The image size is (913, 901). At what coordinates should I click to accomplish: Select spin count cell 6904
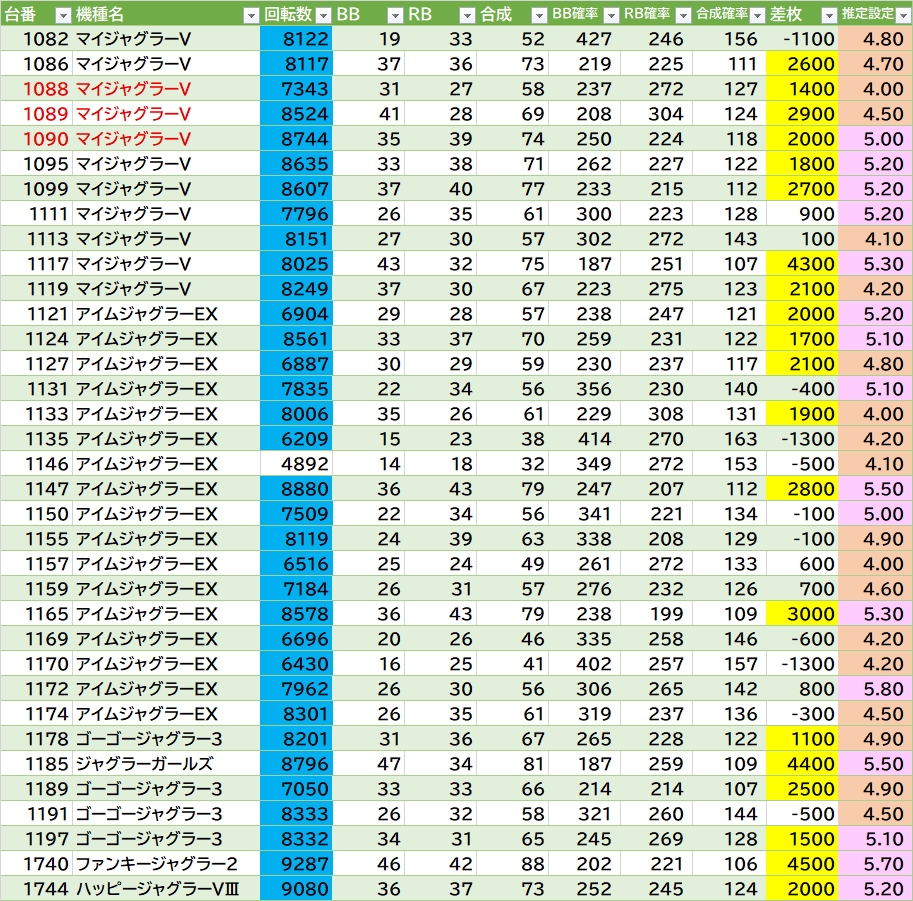coord(296,315)
